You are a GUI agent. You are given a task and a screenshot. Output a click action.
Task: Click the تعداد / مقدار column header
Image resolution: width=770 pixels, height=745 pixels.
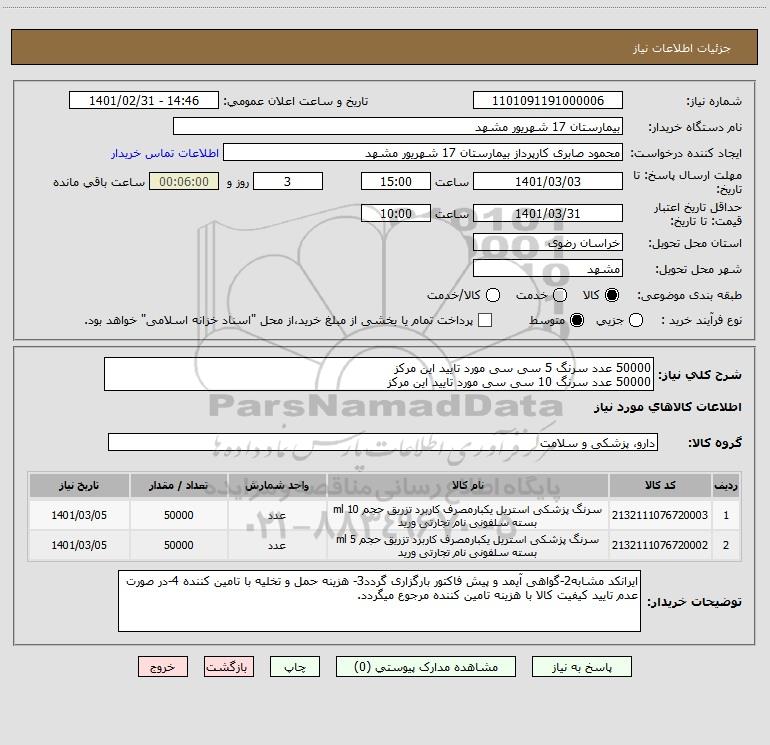(x=178, y=485)
